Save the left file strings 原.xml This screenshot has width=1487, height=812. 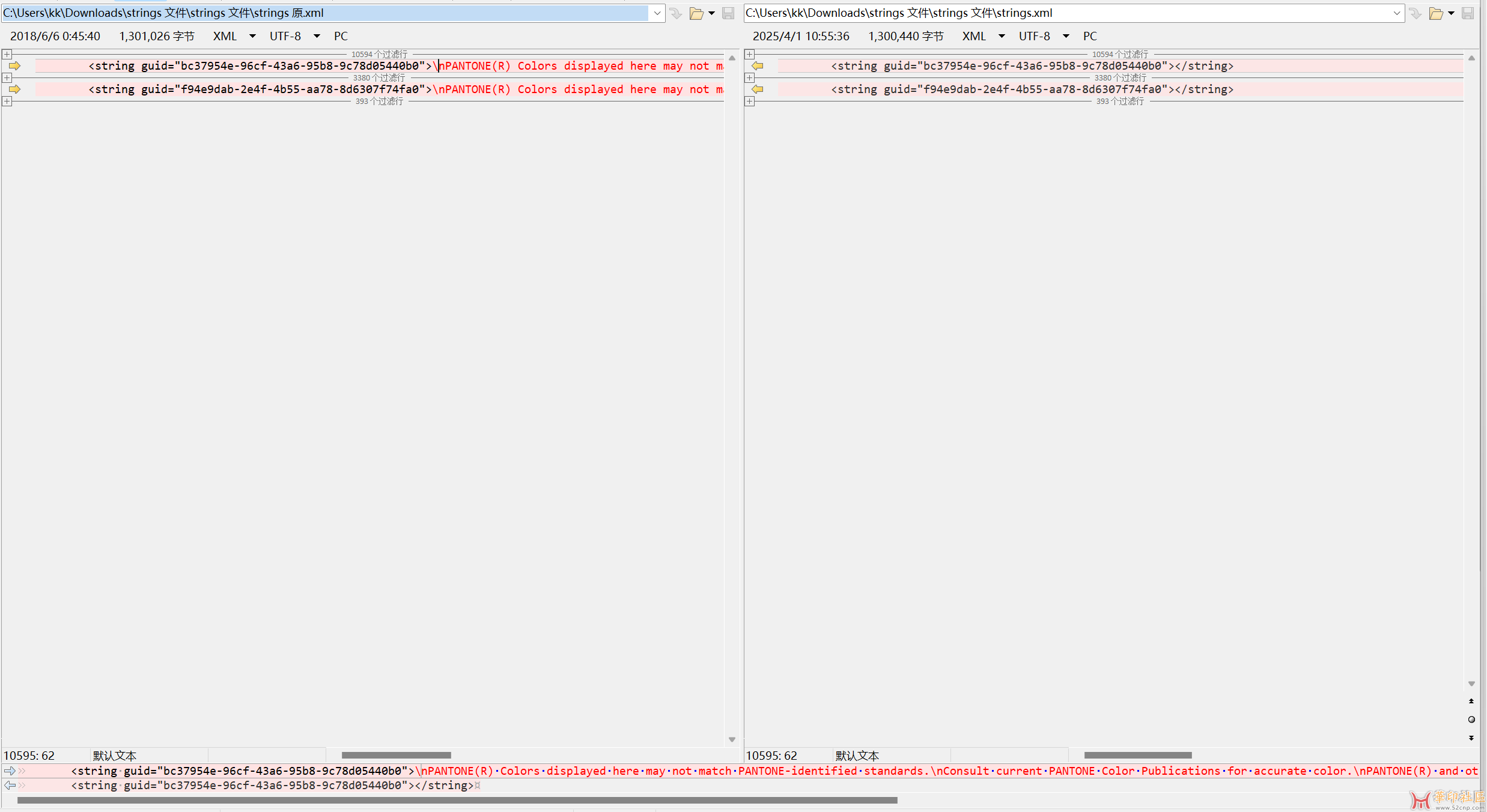coord(728,13)
